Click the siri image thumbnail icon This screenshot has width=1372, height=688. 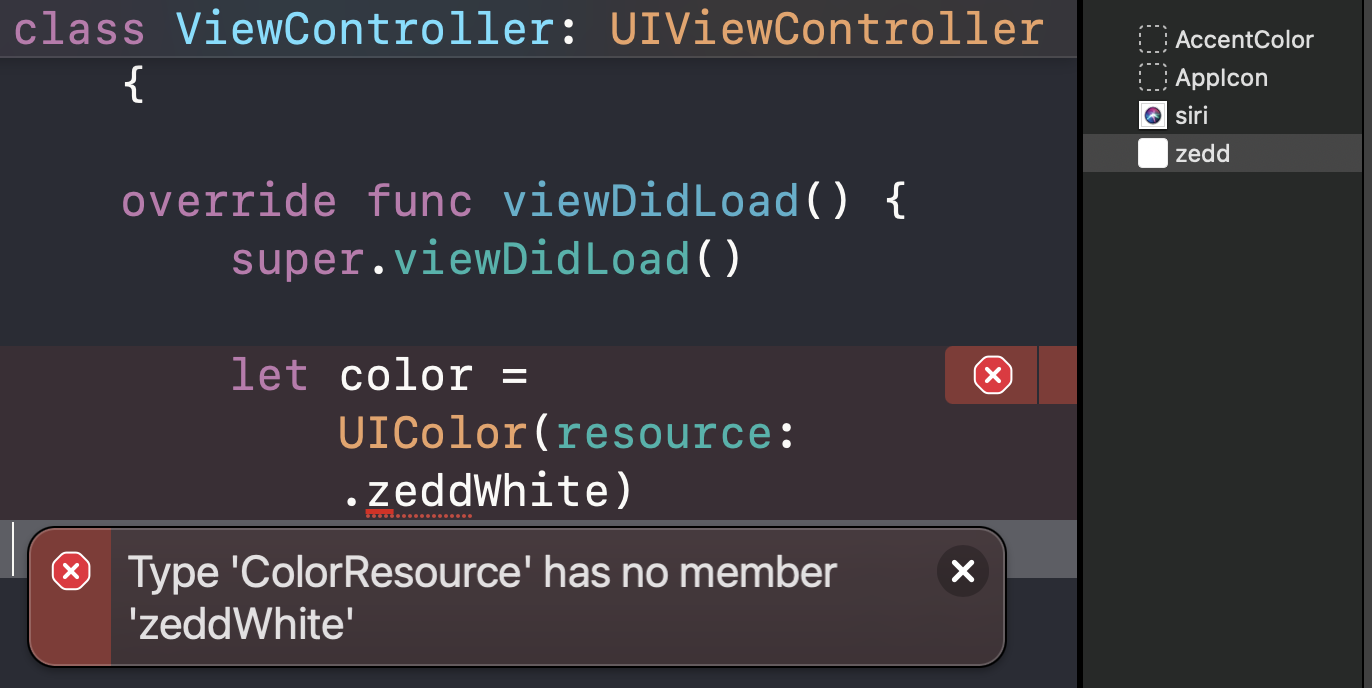(1153, 116)
